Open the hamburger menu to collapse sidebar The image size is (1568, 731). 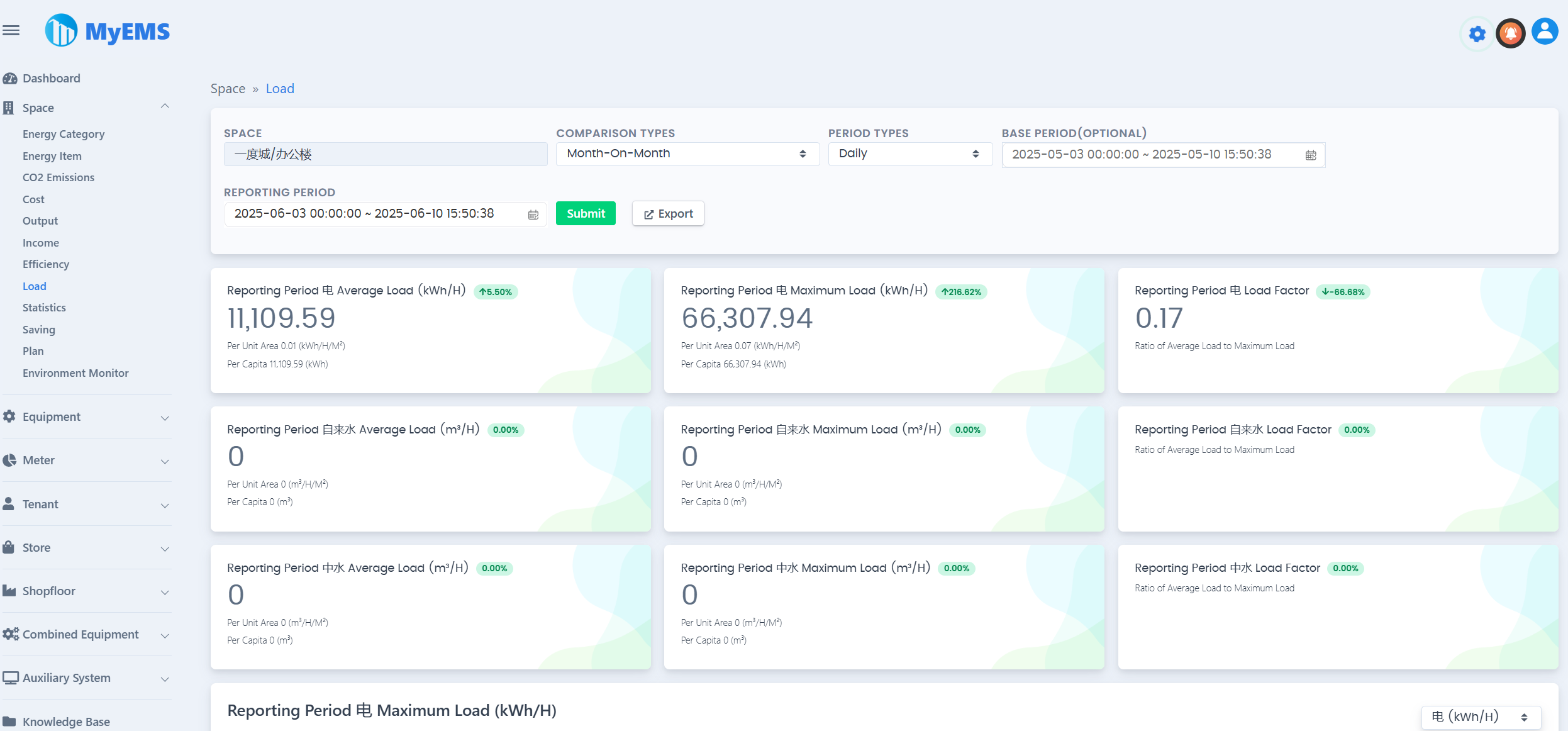click(x=11, y=30)
